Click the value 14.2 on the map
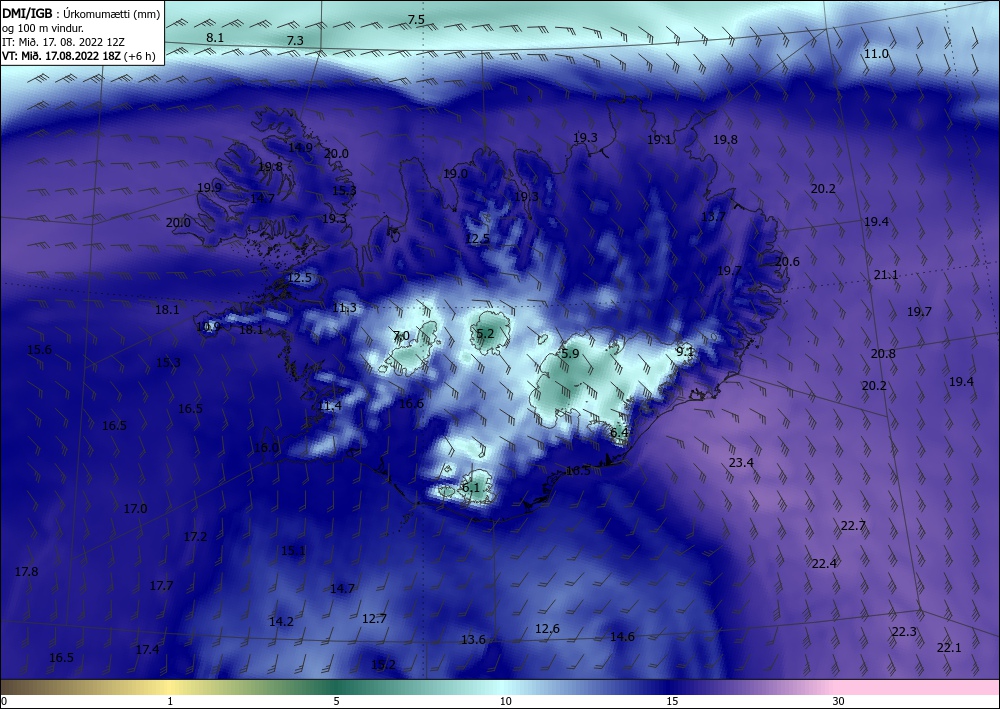Screen dimensions: 1000x709 coord(281,622)
